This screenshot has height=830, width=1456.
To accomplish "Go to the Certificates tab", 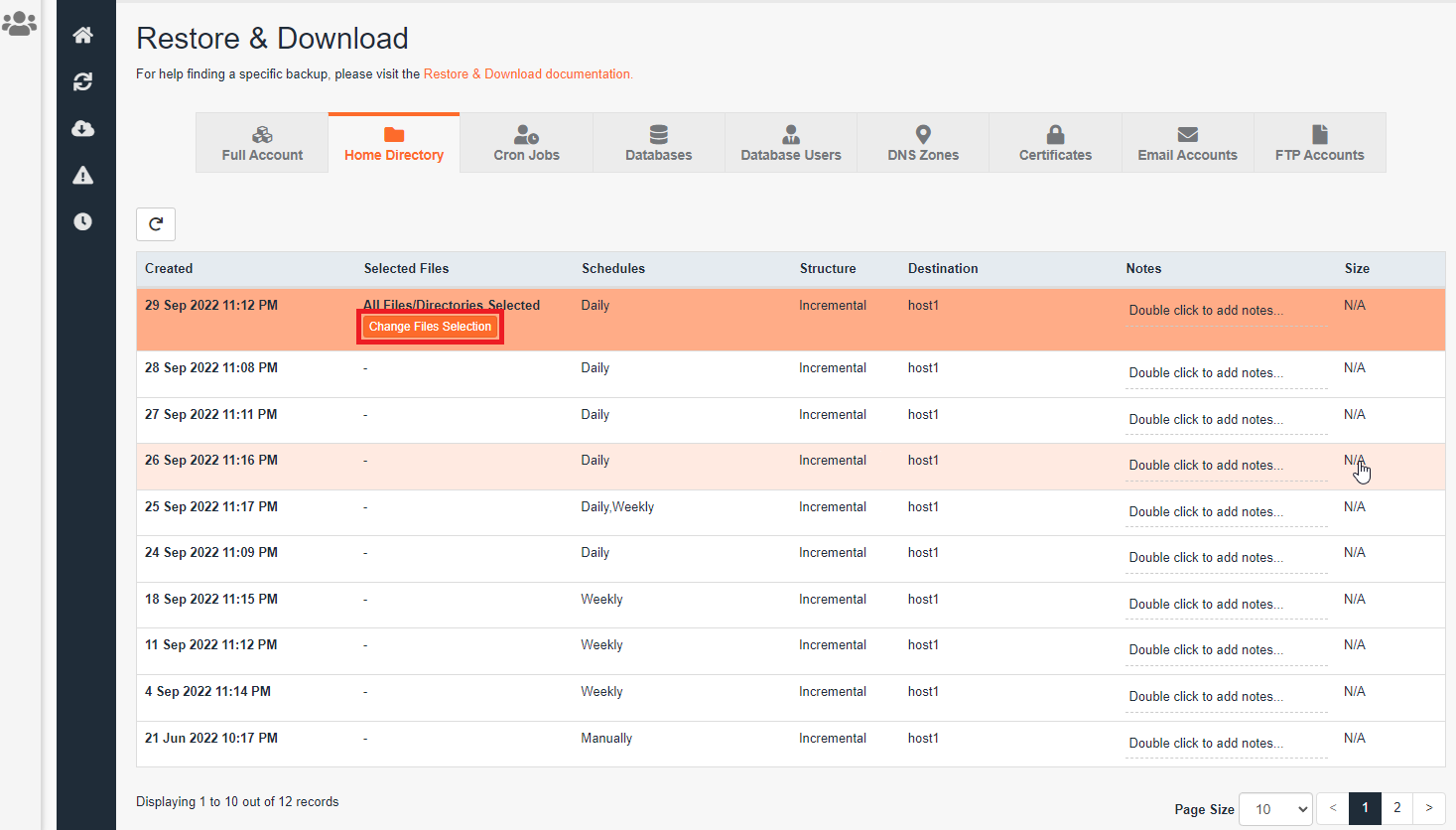I will click(1055, 143).
